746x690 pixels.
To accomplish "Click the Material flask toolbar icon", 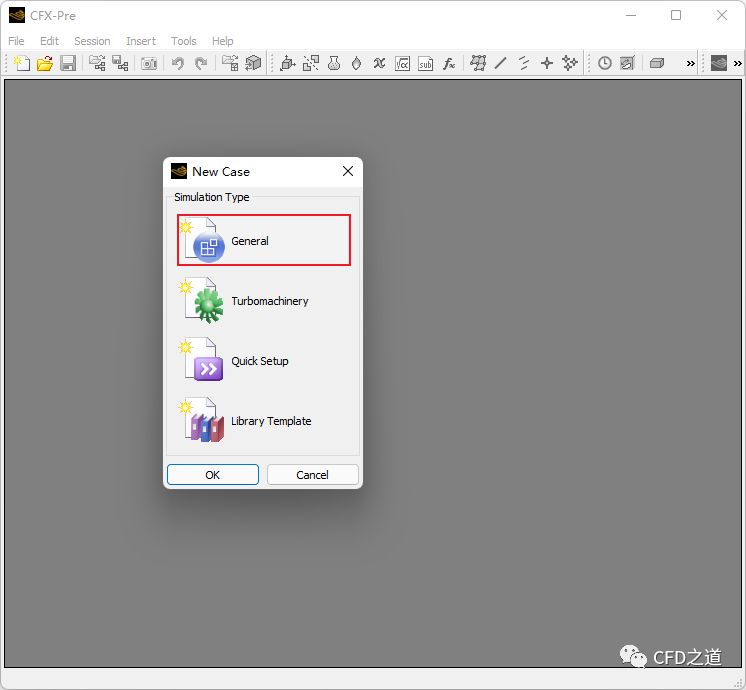I will click(334, 63).
